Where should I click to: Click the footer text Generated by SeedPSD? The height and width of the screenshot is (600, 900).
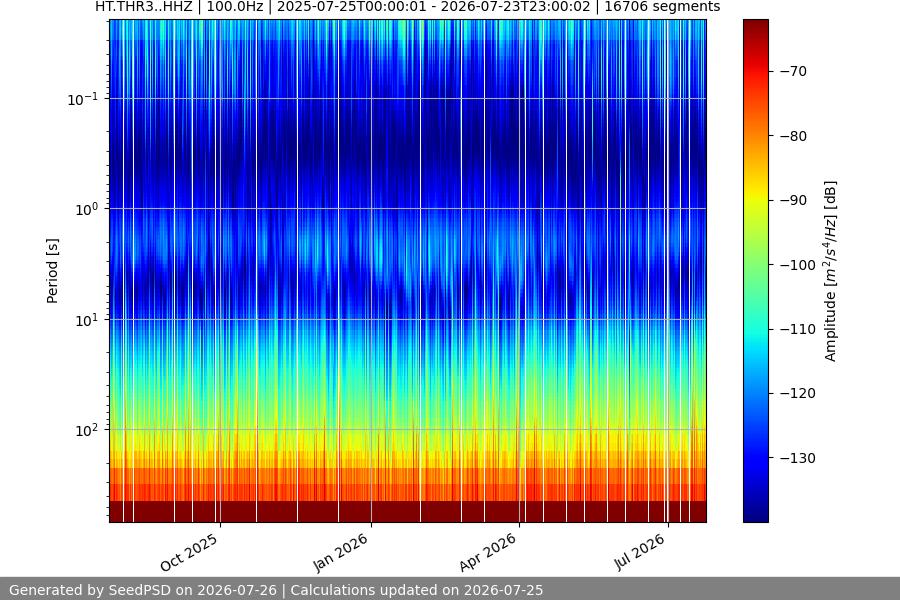pos(276,590)
